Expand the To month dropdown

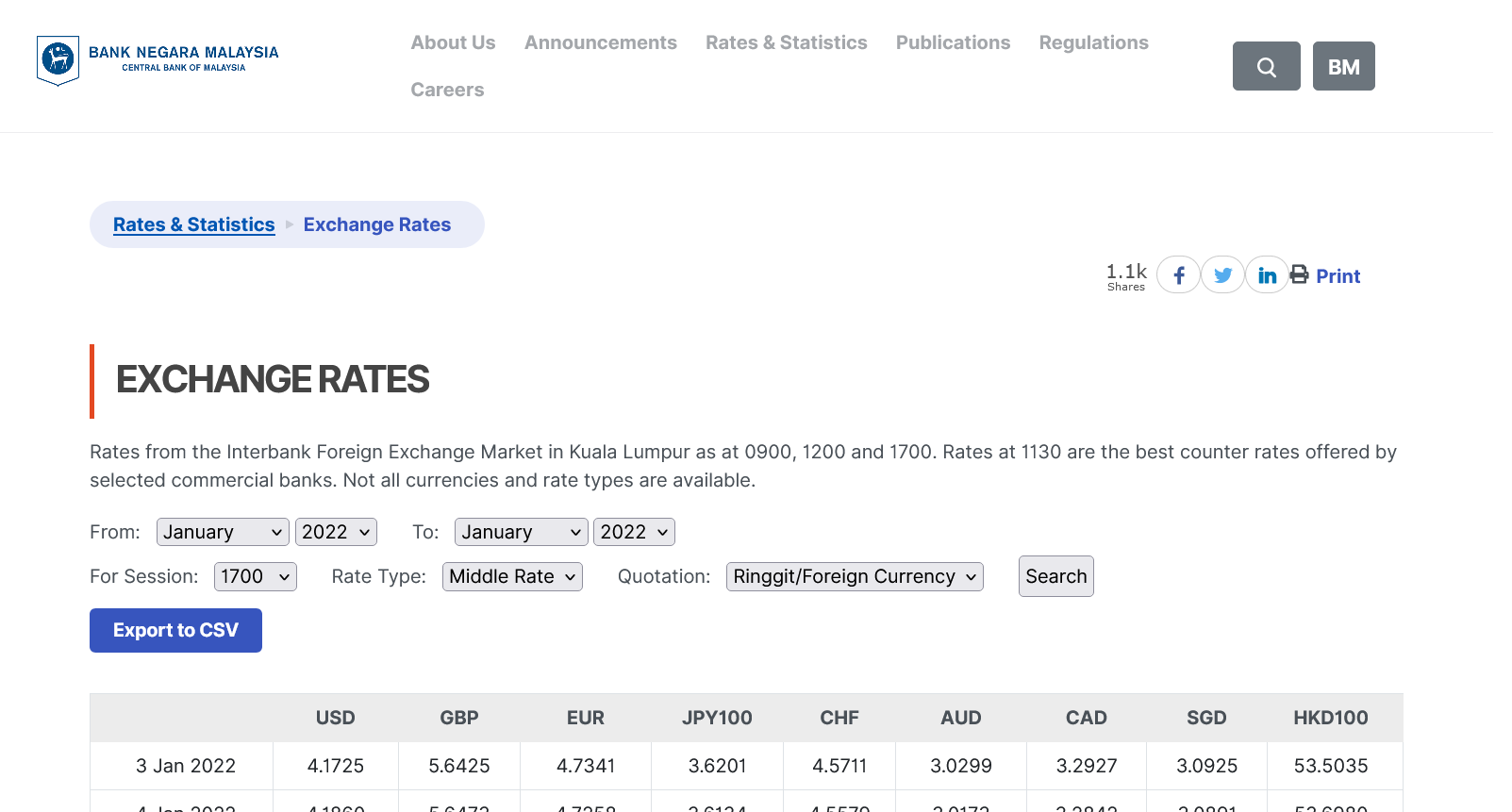(x=521, y=532)
